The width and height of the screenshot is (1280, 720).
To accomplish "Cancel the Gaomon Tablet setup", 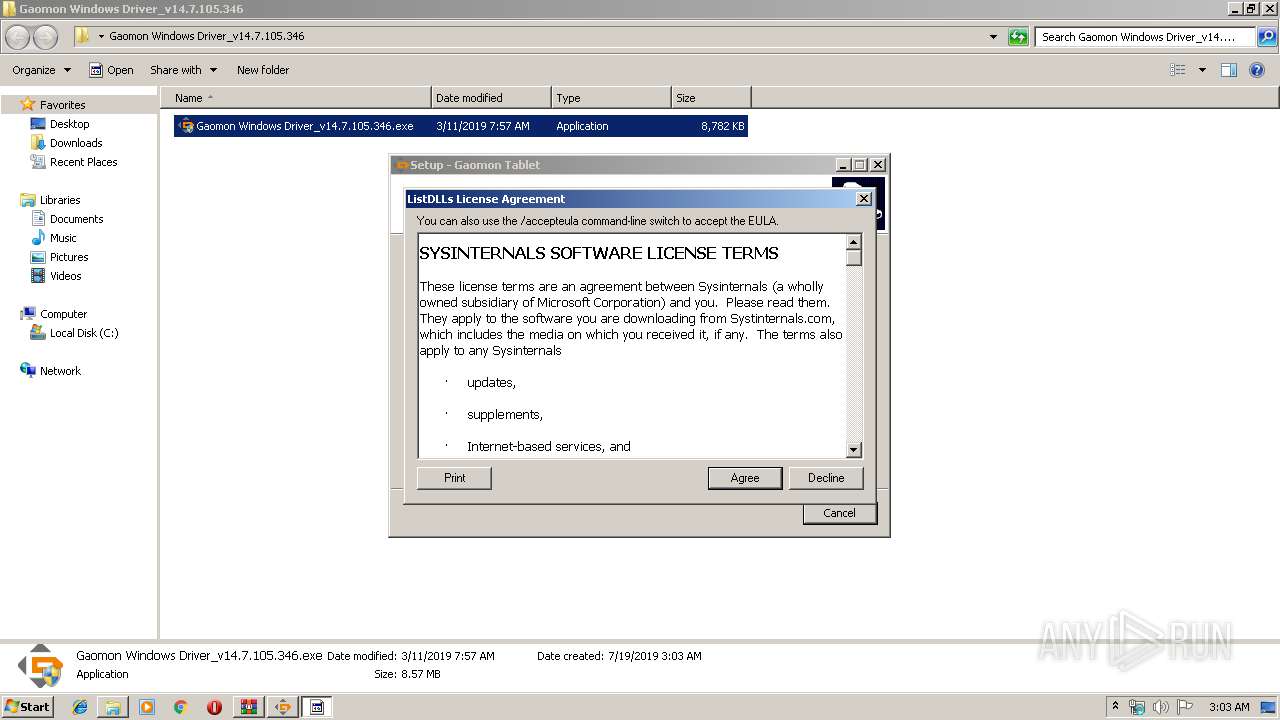I will pos(839,513).
